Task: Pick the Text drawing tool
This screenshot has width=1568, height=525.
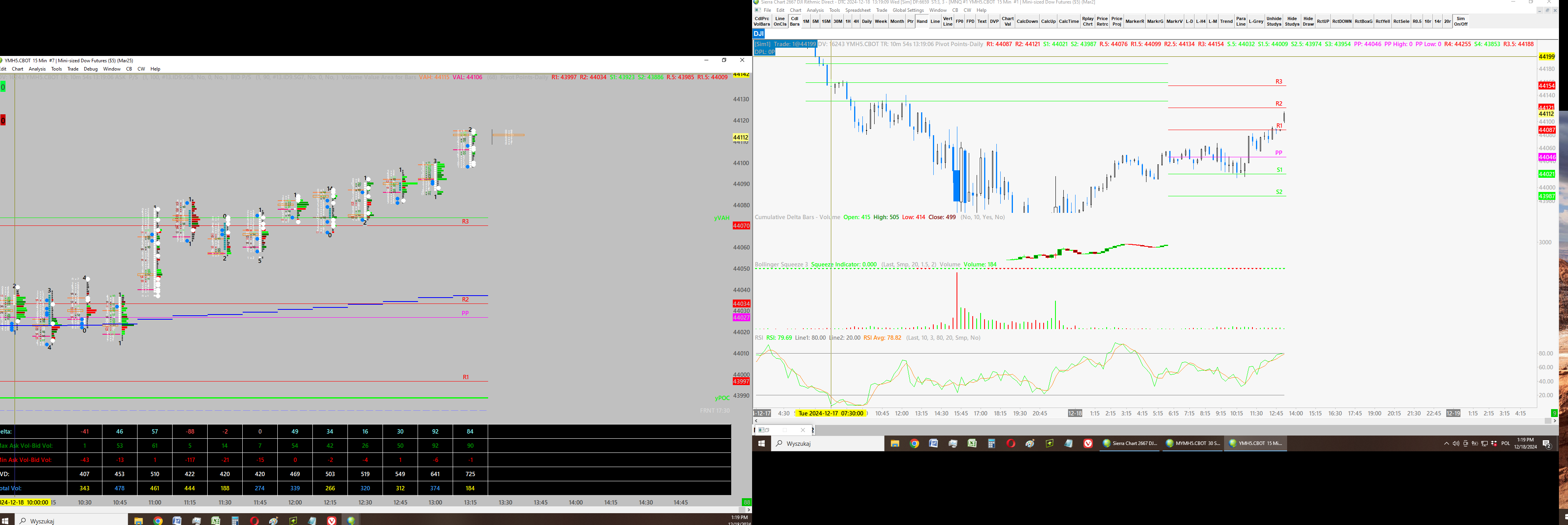Action: click(982, 21)
